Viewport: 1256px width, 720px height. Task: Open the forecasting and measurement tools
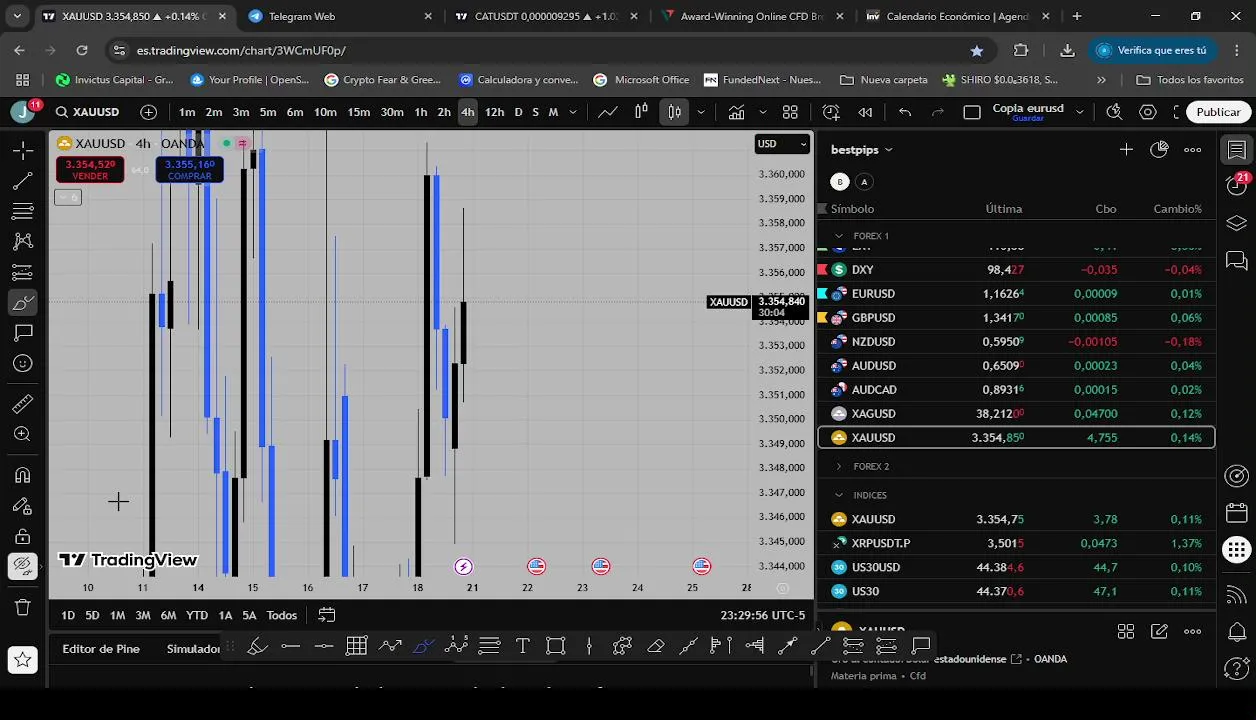[22, 272]
